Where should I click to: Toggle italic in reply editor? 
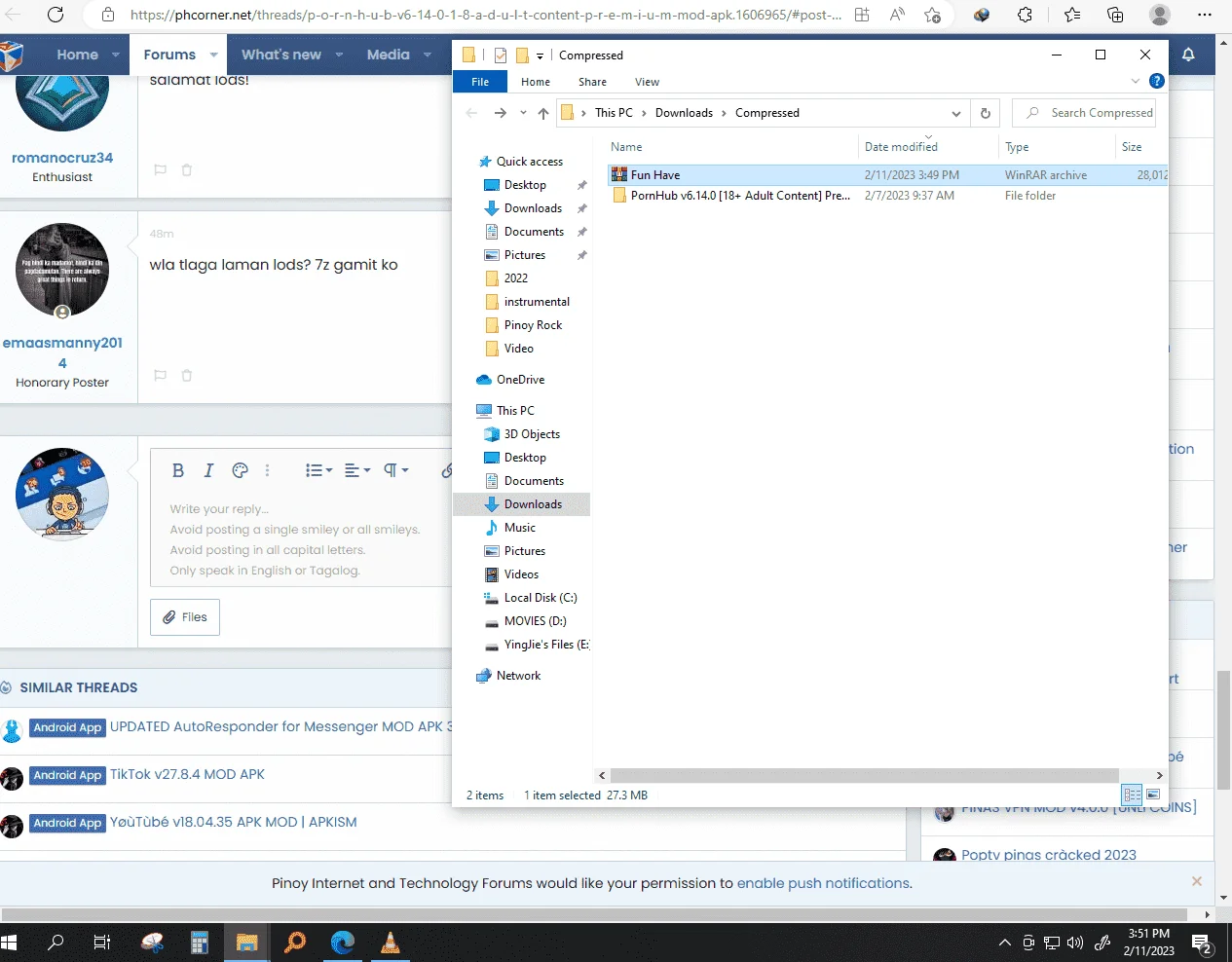click(x=208, y=470)
